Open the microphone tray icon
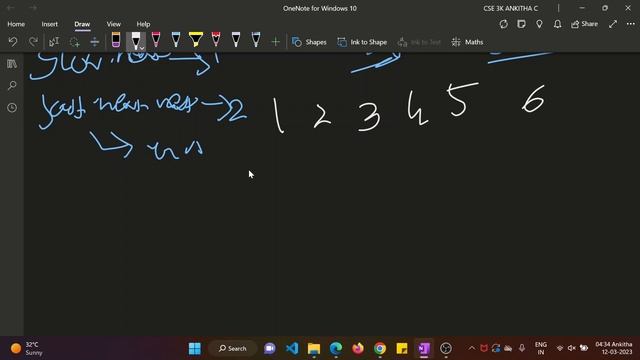The image size is (640, 360). (x=522, y=348)
